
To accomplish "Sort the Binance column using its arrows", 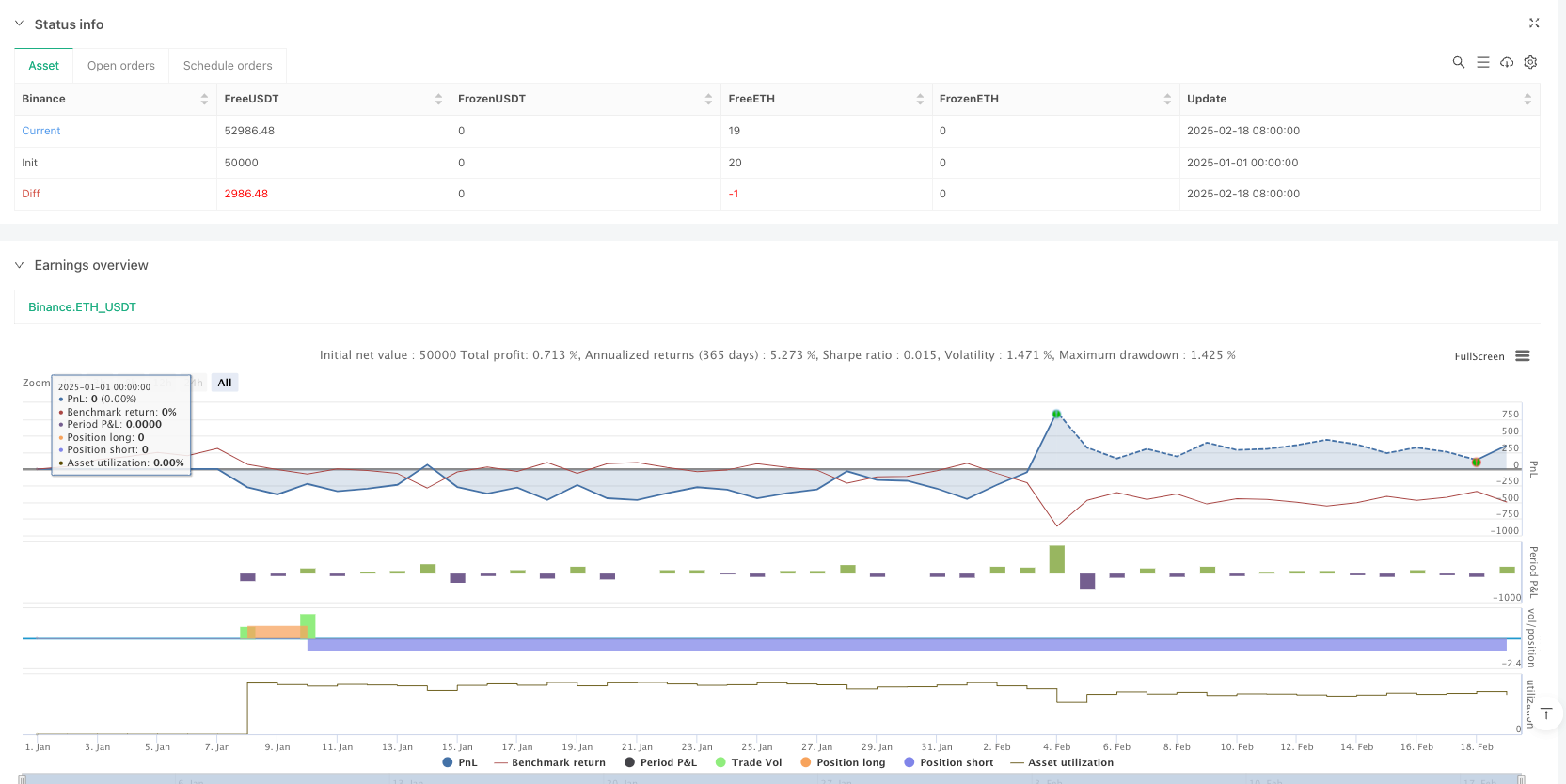I will click(x=204, y=99).
